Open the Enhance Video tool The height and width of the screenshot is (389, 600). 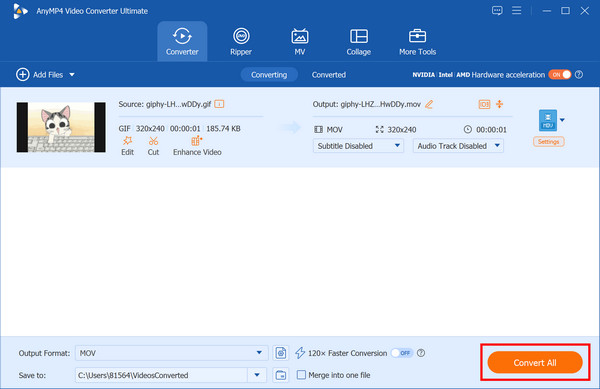pos(197,146)
